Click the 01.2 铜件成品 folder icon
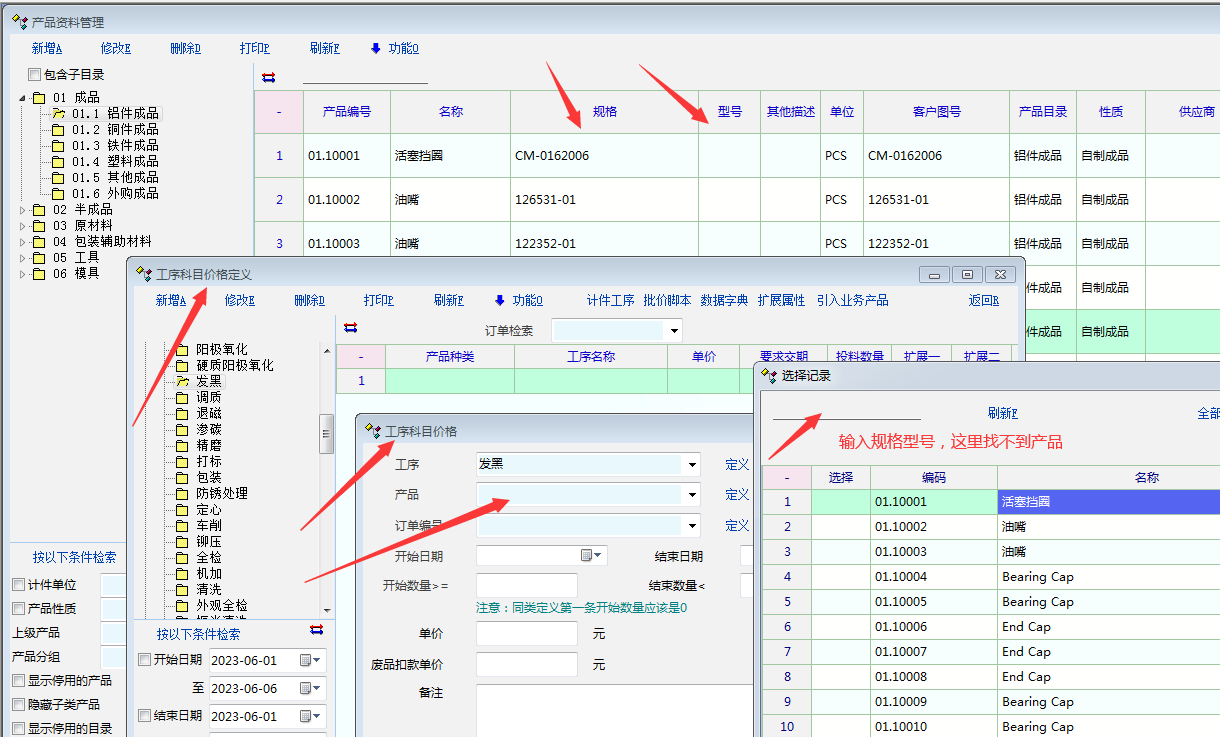 tap(58, 129)
